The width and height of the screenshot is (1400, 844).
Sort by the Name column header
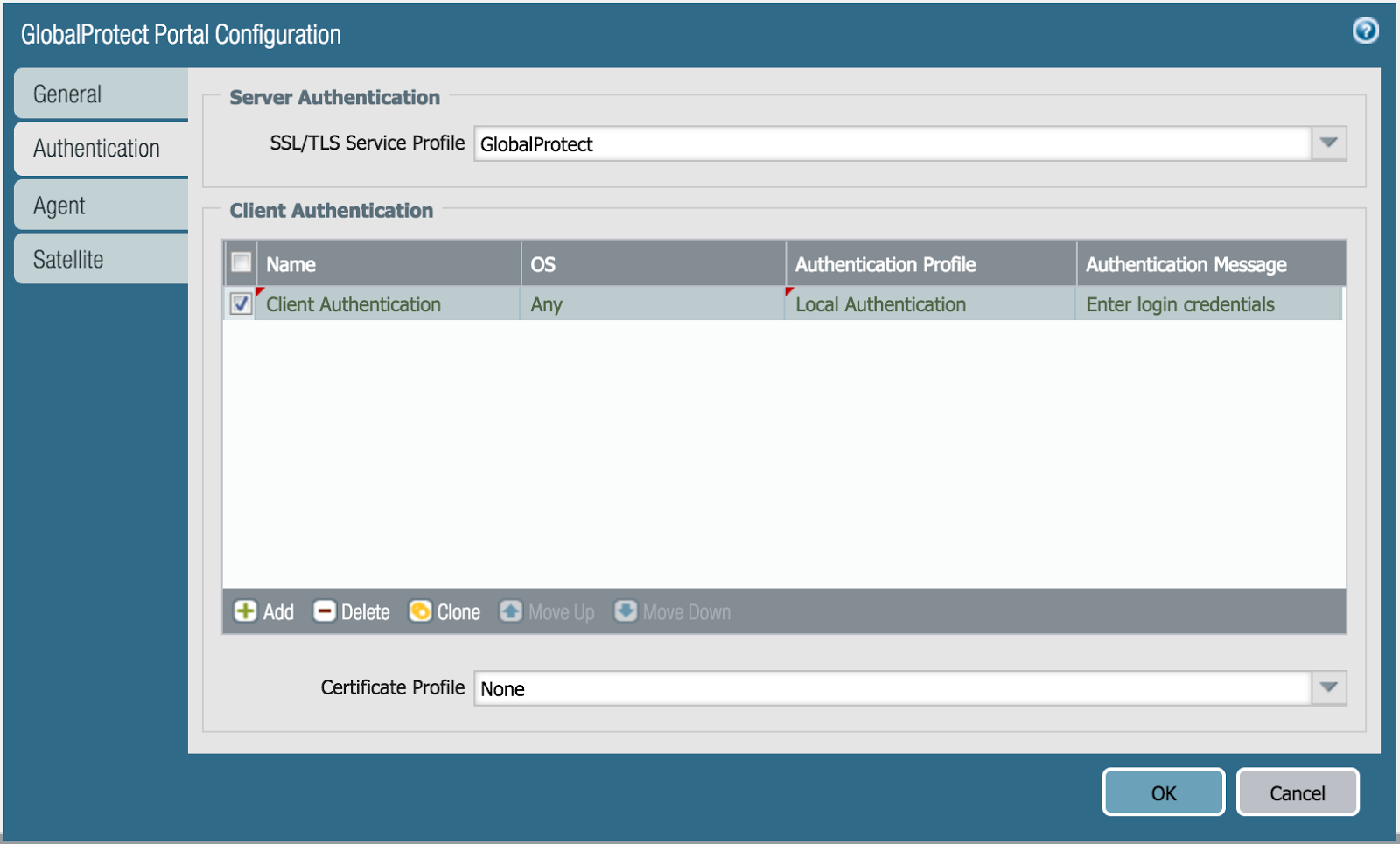pyautogui.click(x=388, y=263)
